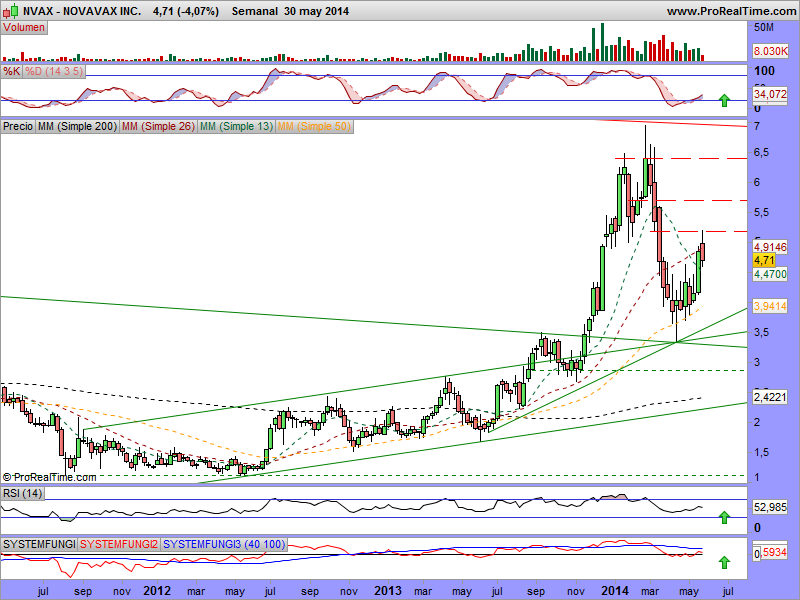Click the SYSTEMFUNGI2 label
The height and width of the screenshot is (600, 800).
(119, 544)
